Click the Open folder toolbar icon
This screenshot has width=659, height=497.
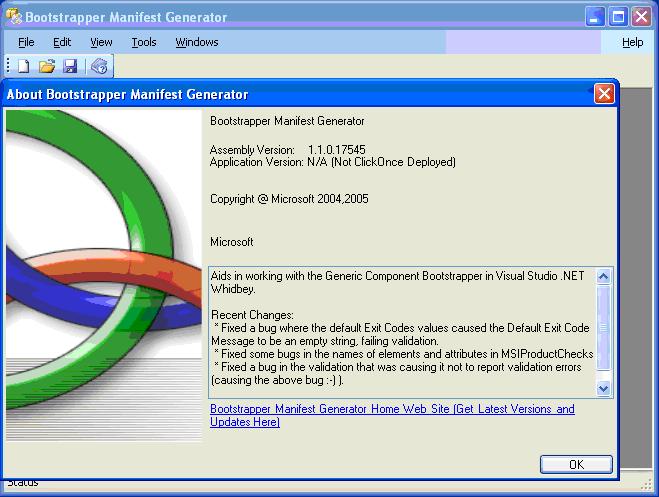tap(47, 66)
